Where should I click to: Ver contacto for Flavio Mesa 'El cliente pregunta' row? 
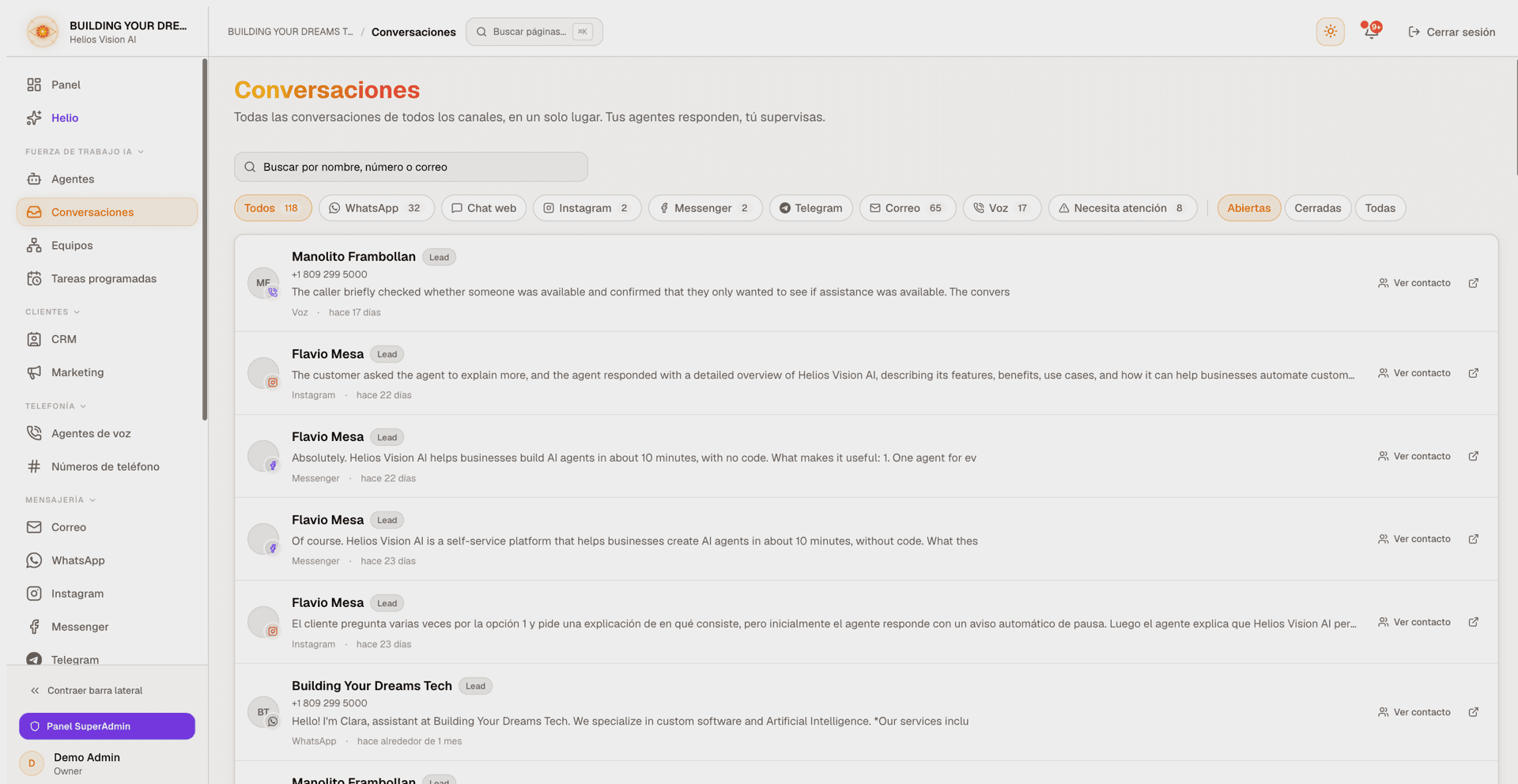pyautogui.click(x=1414, y=622)
